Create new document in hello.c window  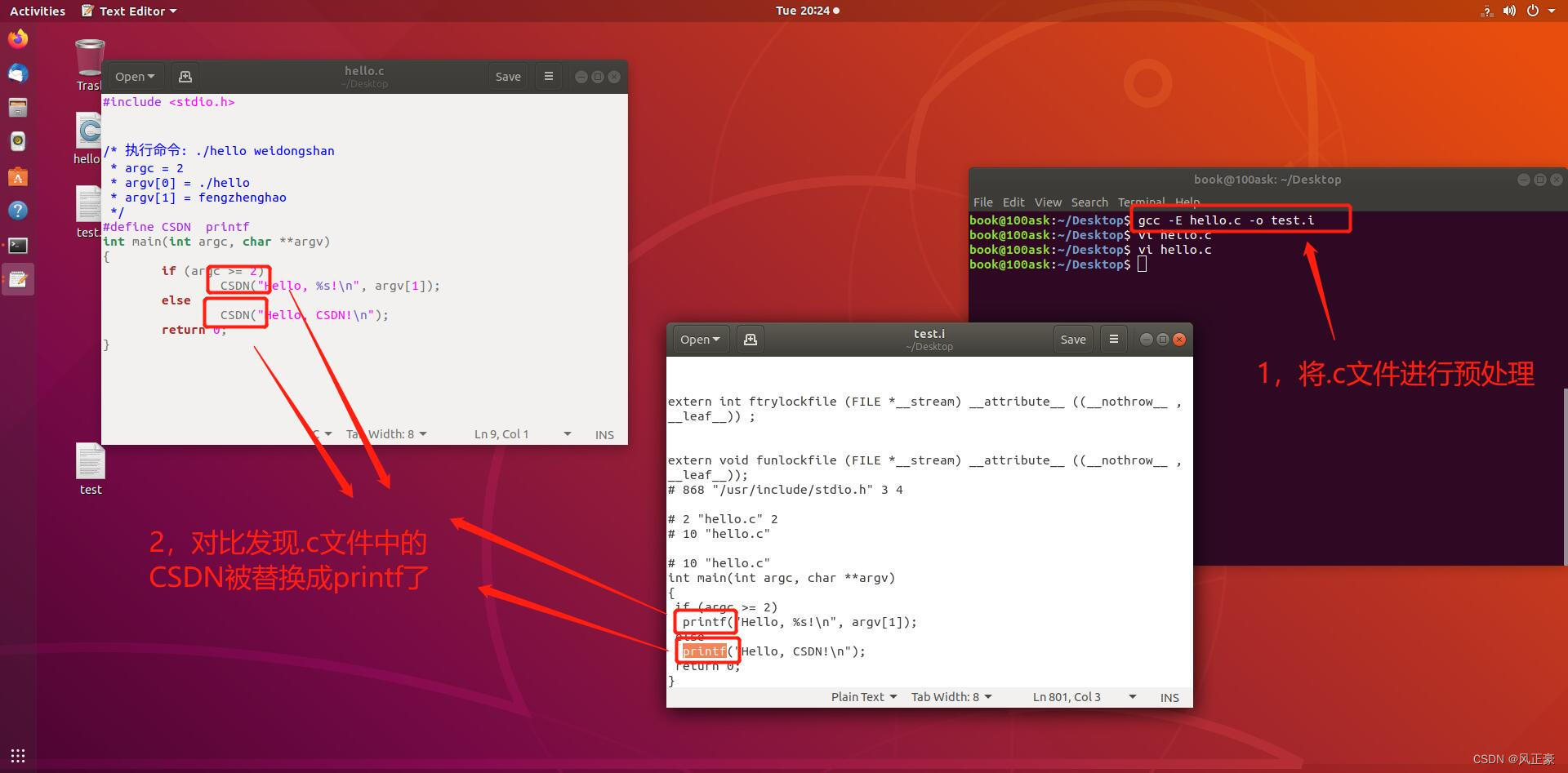[x=185, y=77]
